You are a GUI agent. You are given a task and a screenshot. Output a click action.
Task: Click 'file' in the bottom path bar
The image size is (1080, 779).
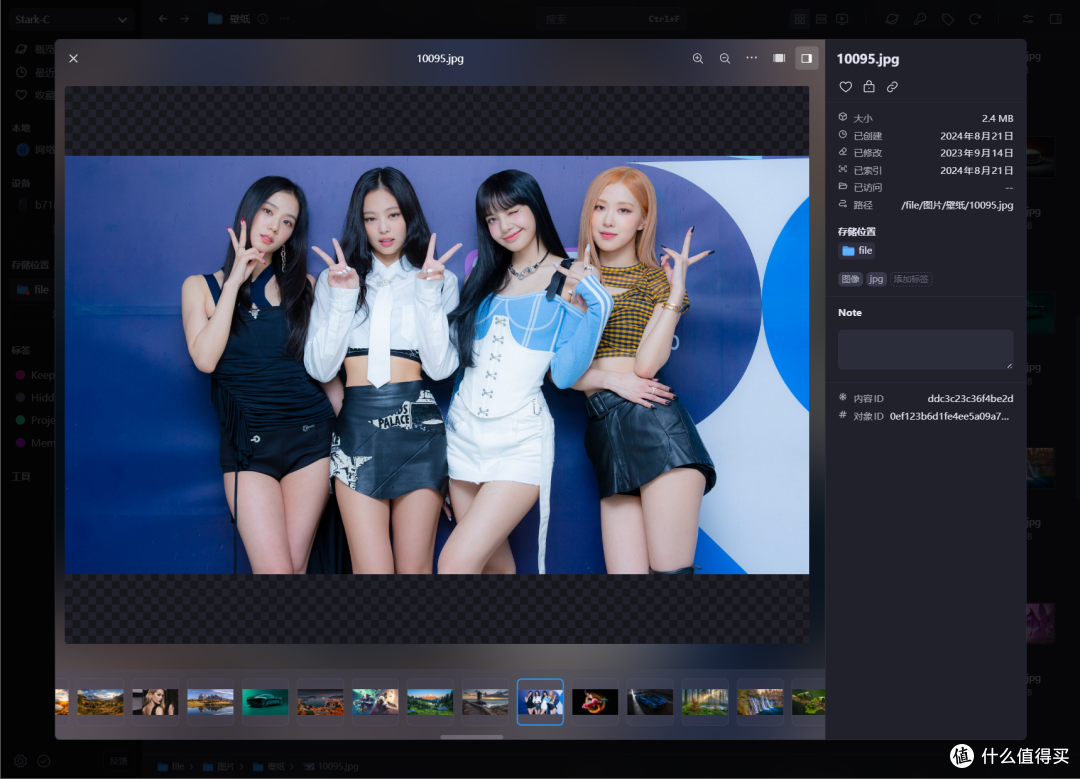point(171,767)
